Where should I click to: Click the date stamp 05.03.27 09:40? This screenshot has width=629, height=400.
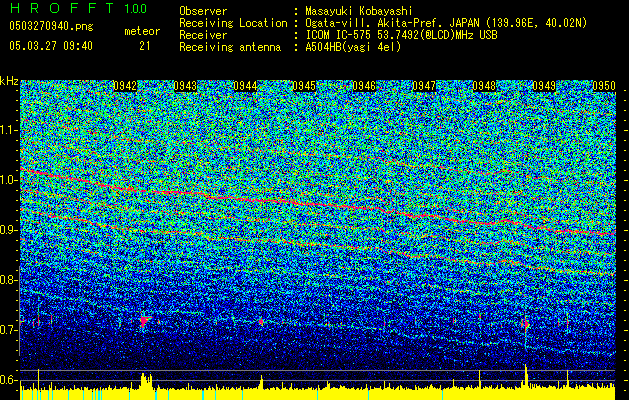click(x=51, y=46)
